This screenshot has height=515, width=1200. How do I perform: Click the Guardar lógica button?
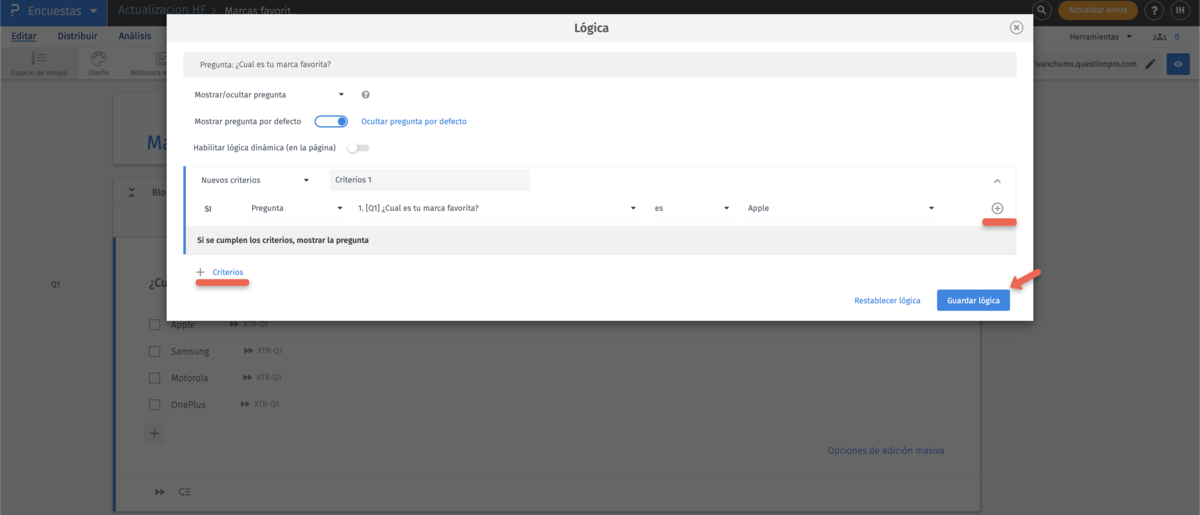coord(973,300)
